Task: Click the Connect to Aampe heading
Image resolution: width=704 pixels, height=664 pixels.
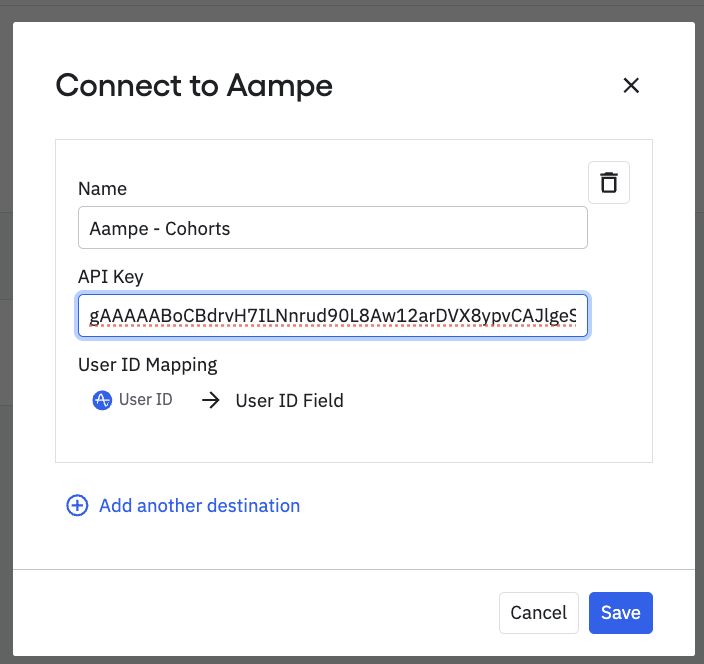Action: [x=194, y=86]
